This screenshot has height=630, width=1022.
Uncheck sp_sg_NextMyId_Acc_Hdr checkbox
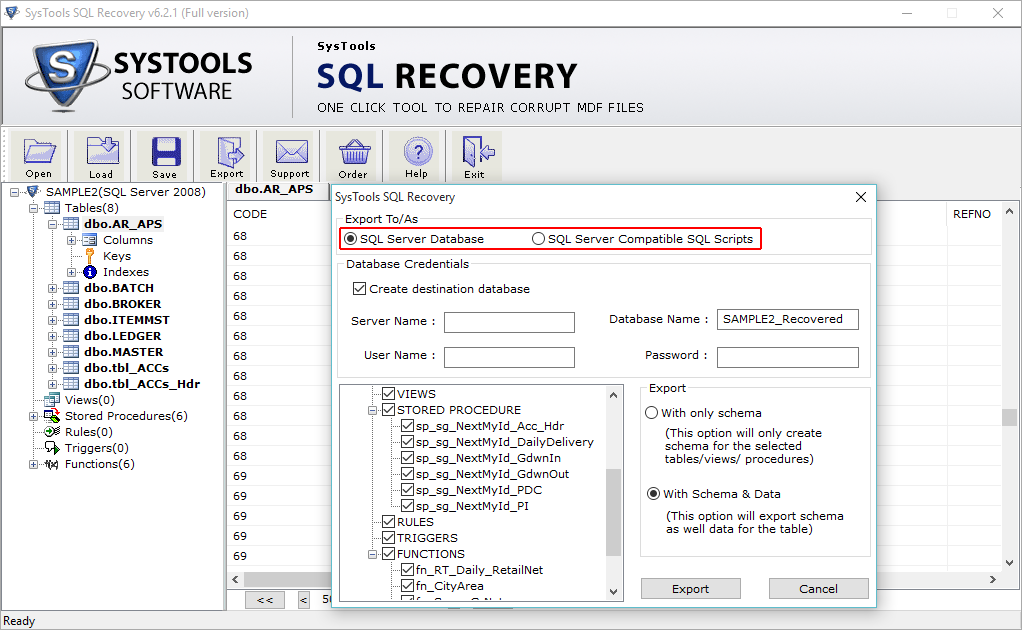point(408,425)
